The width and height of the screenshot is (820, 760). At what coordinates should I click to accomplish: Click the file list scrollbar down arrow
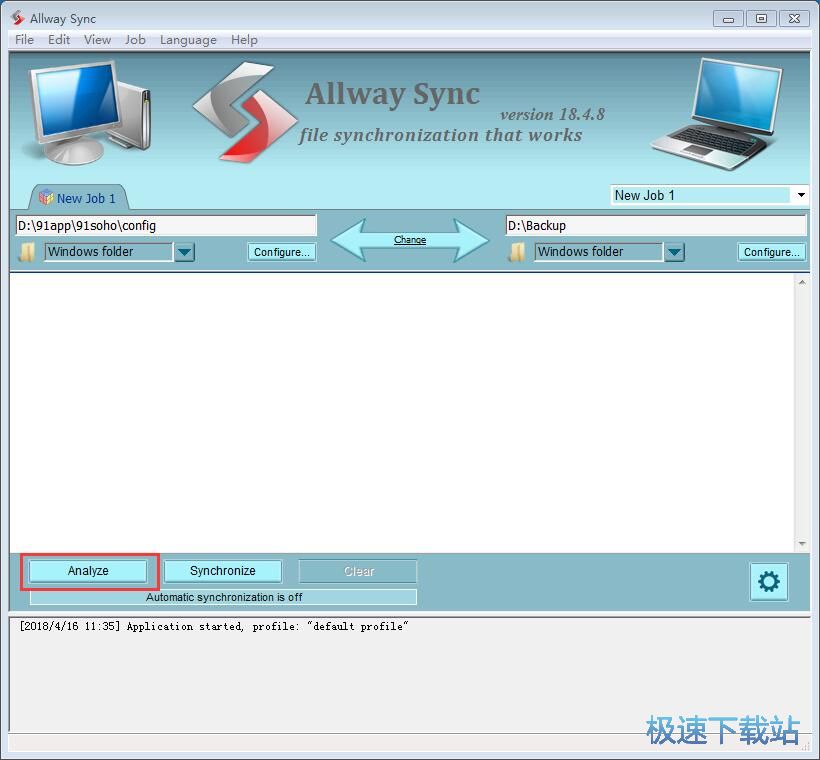point(802,544)
